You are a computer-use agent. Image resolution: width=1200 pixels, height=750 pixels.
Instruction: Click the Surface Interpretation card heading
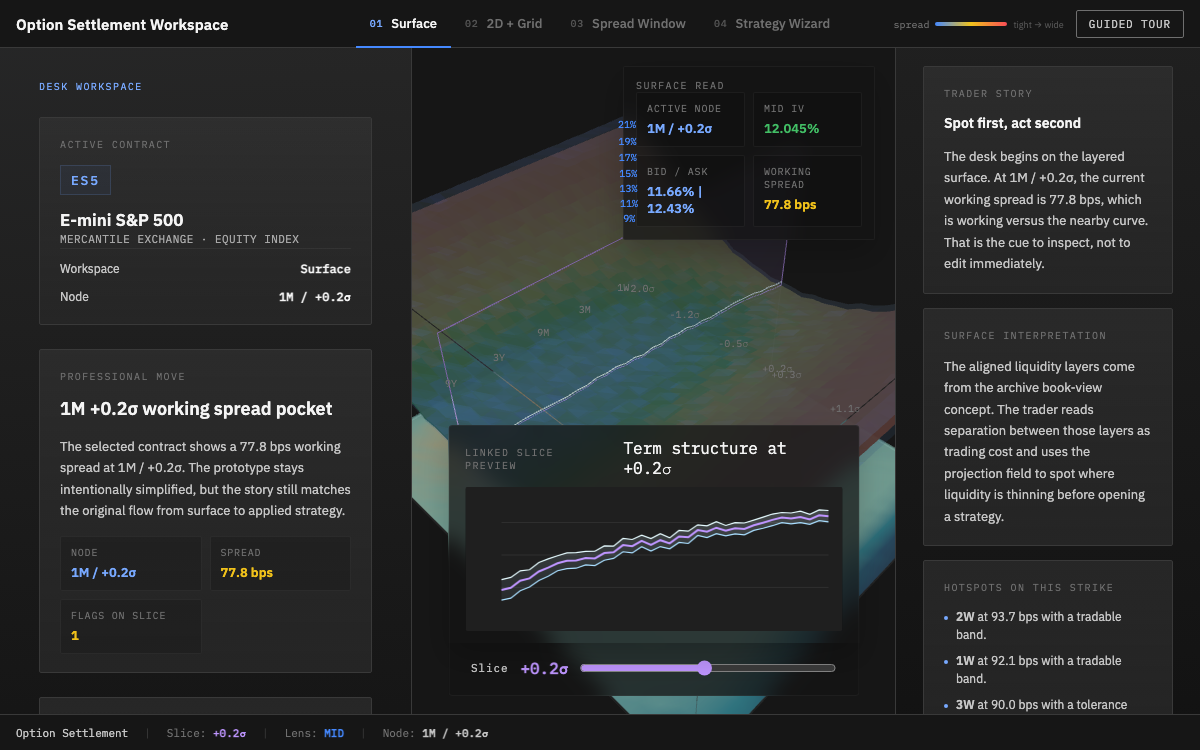pyautogui.click(x=1025, y=336)
